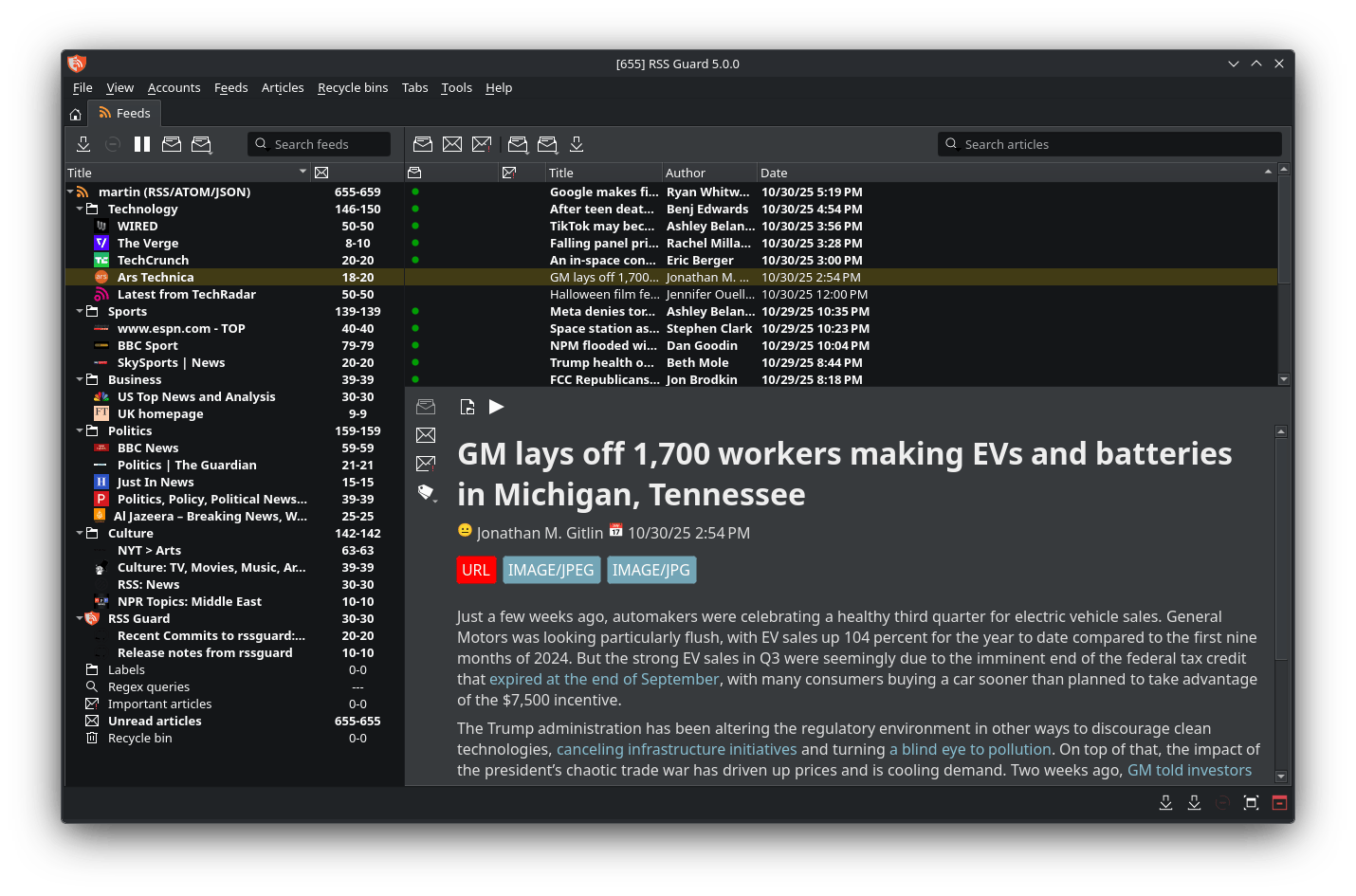Open second envelope dropdown left of Search feeds
1356x896 pixels.
[202, 144]
